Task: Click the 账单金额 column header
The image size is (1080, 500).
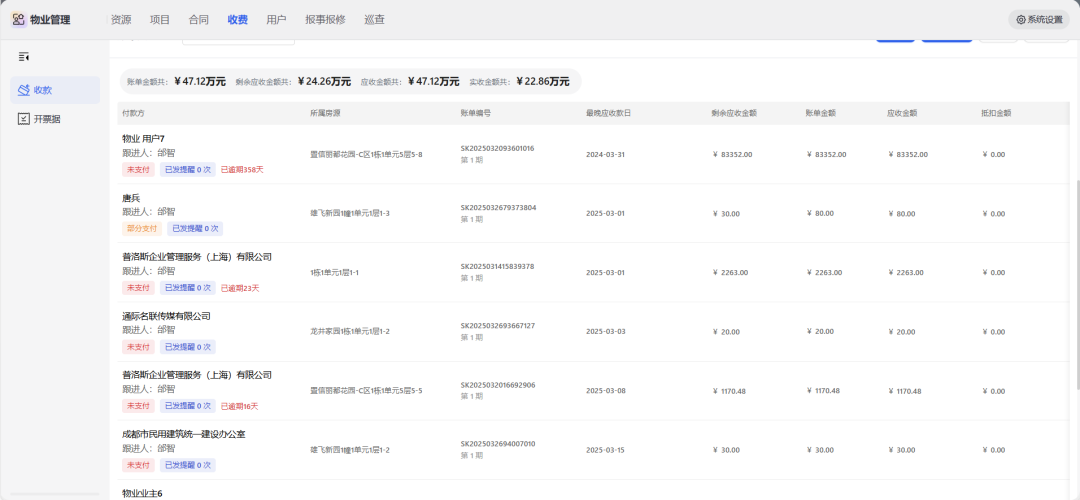Action: [x=820, y=113]
